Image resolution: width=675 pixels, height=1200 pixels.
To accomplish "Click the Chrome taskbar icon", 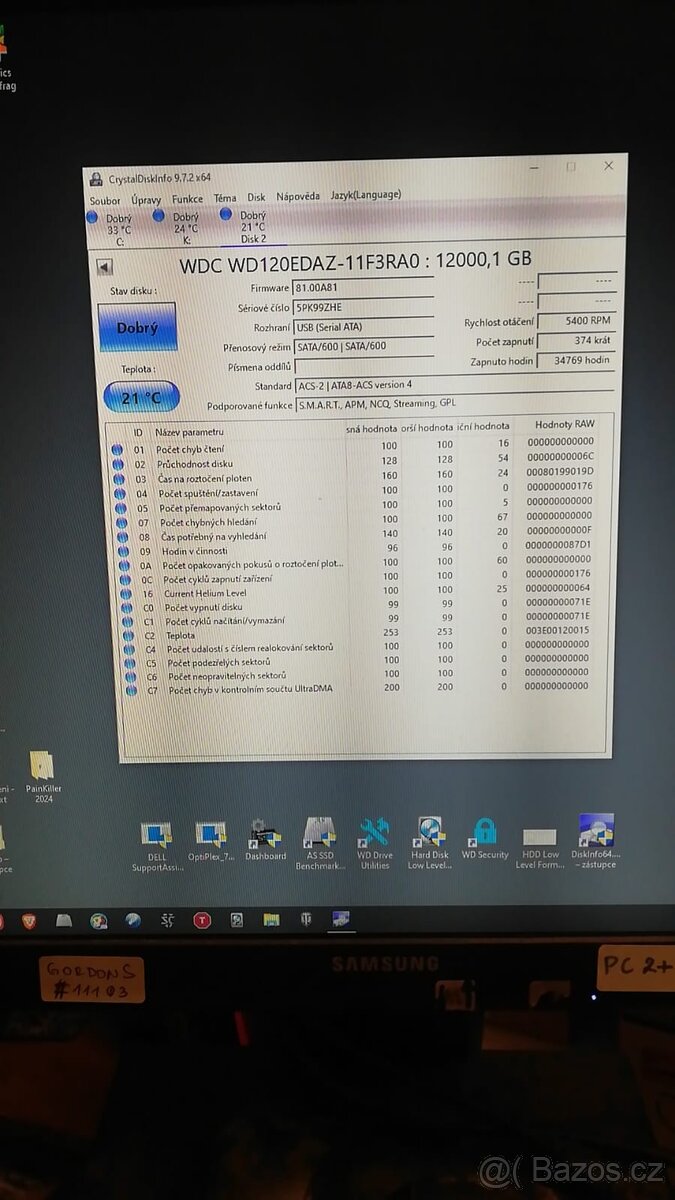I will point(98,921).
